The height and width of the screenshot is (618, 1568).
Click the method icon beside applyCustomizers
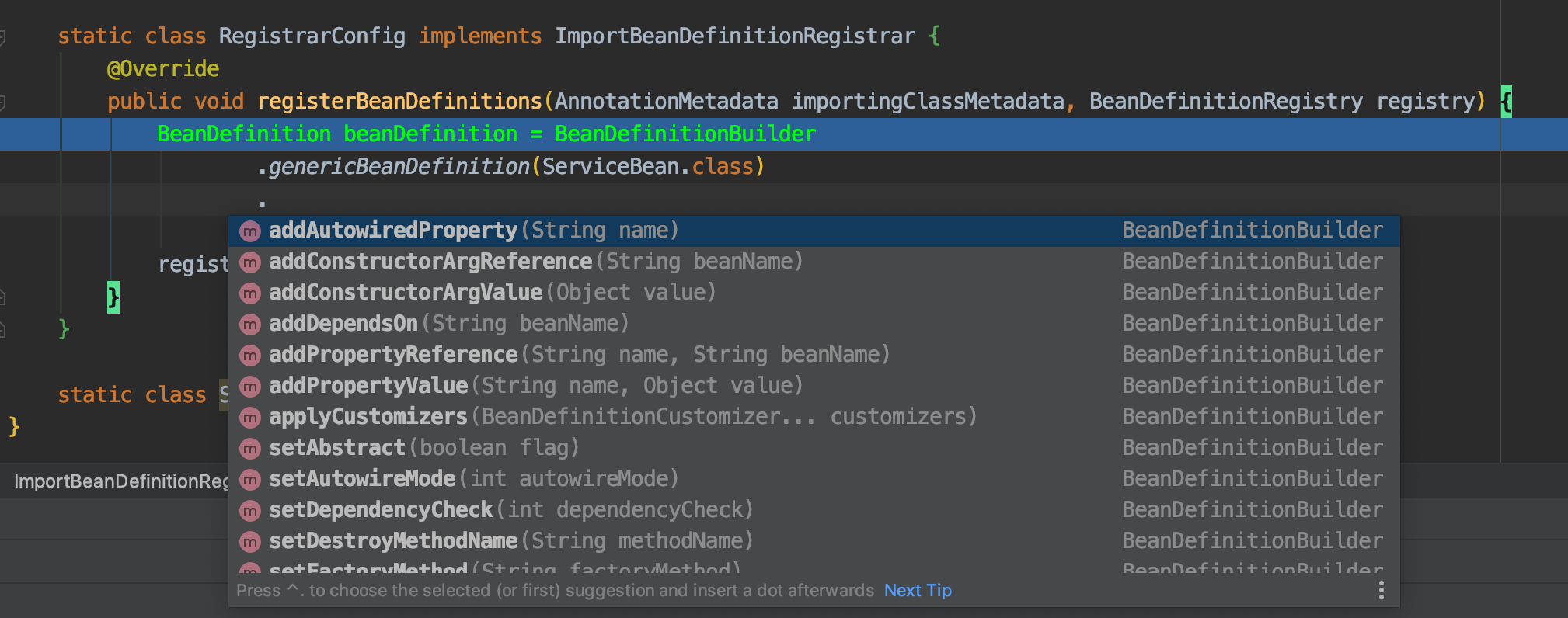pyautogui.click(x=249, y=418)
